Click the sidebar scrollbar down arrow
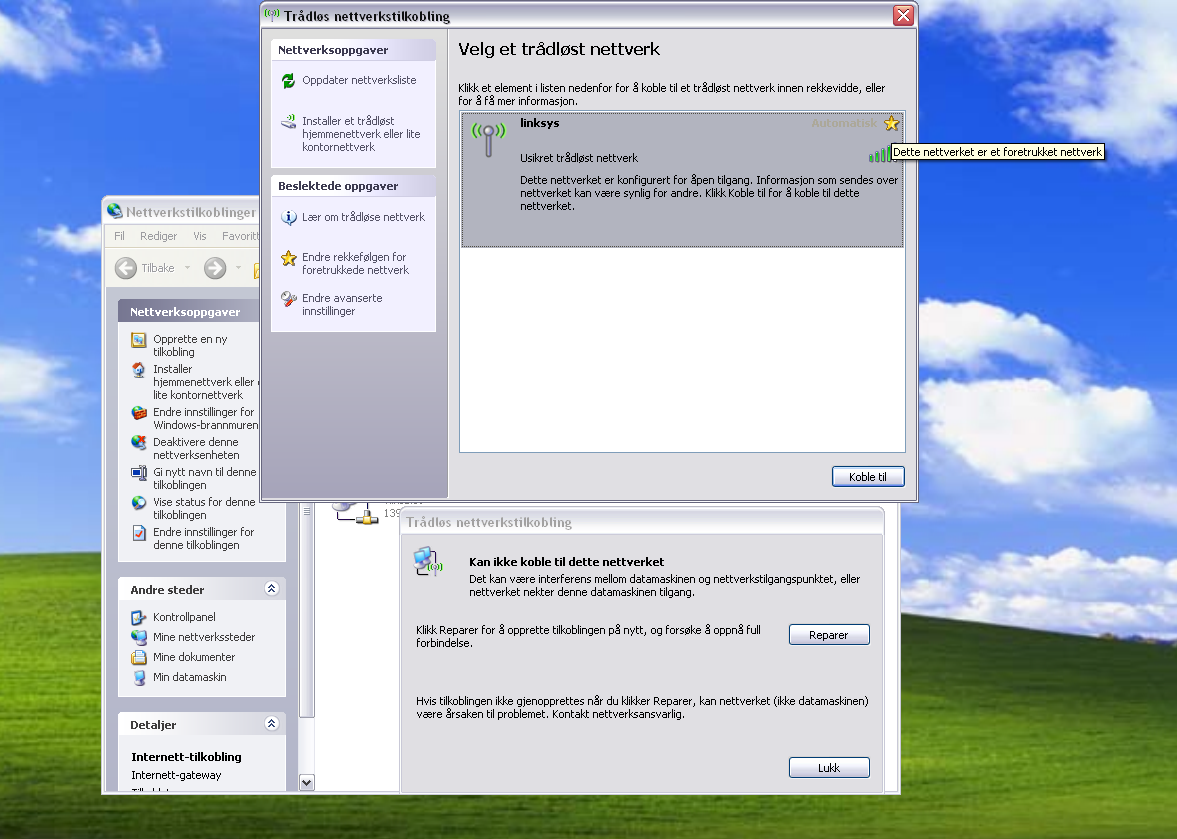The image size is (1177, 839). click(306, 783)
